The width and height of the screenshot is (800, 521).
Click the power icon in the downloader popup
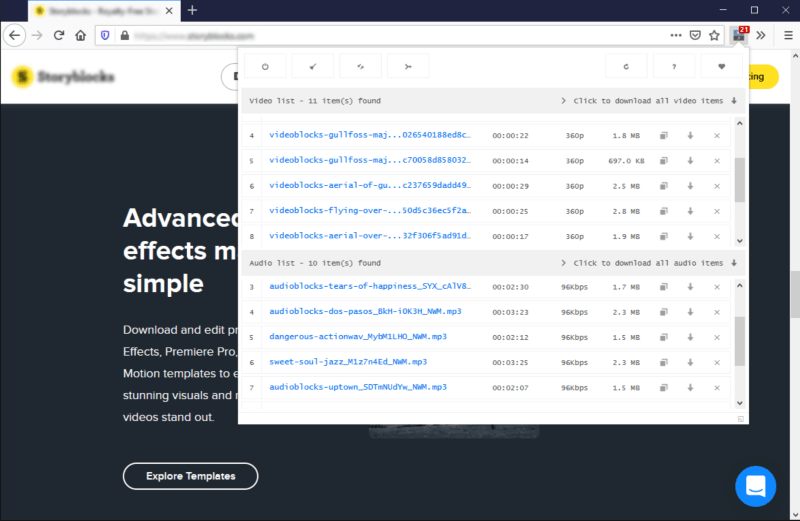(265, 66)
